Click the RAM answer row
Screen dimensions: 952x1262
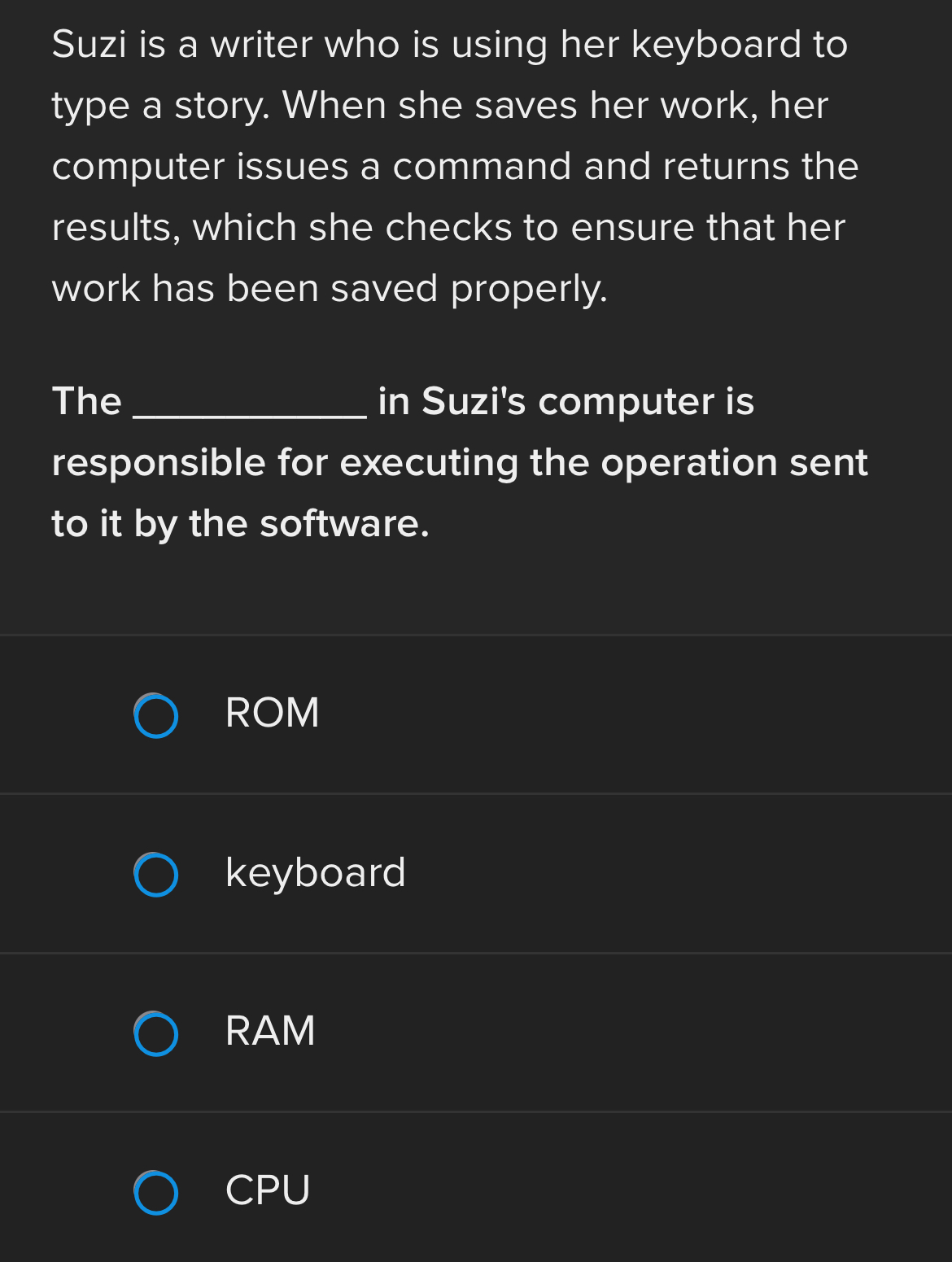[x=476, y=1033]
